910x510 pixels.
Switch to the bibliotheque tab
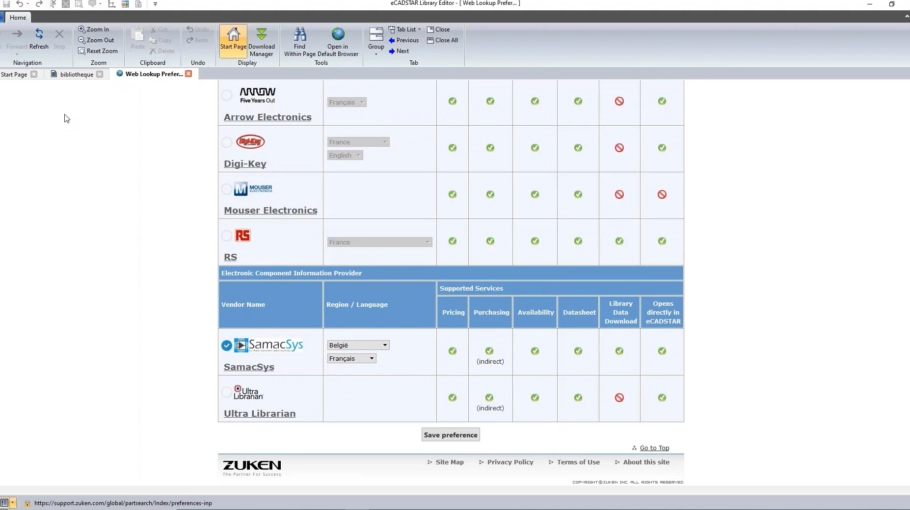(76, 74)
